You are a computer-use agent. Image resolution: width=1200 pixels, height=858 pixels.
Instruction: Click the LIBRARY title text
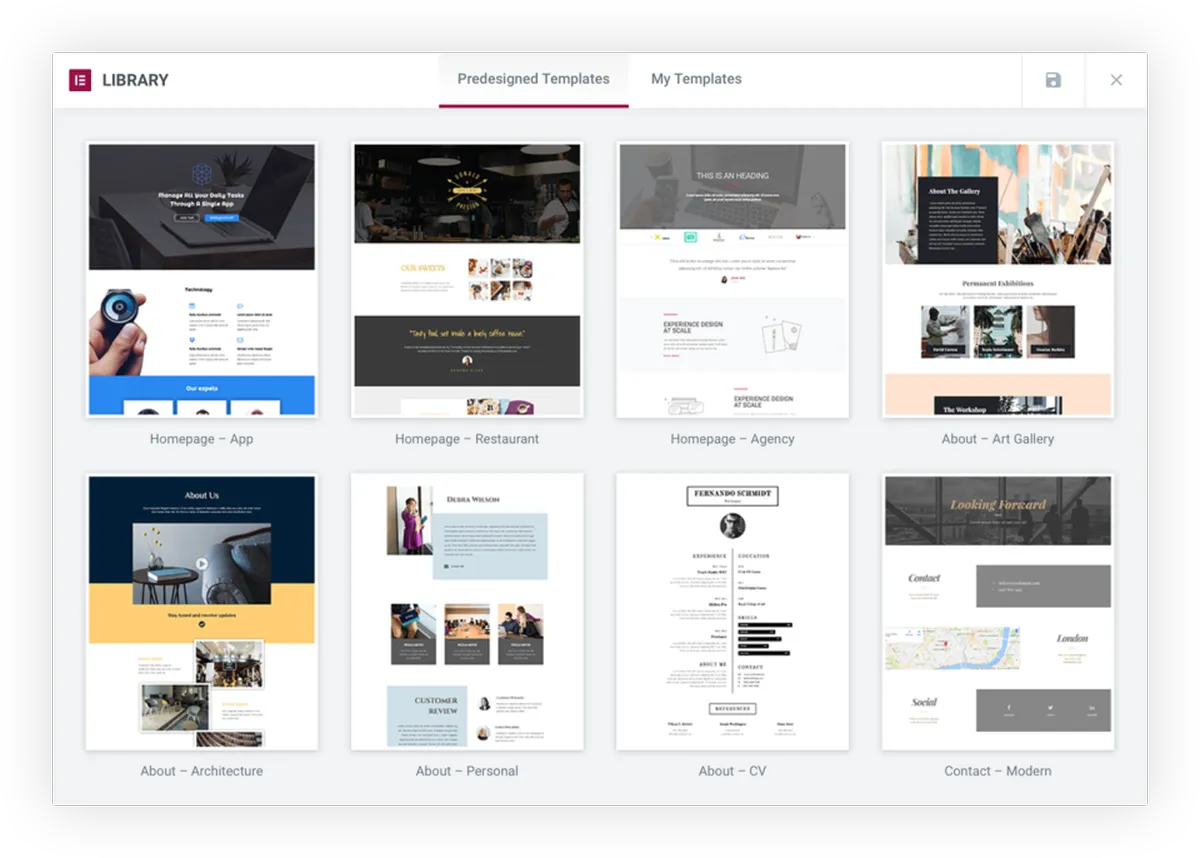tap(135, 80)
